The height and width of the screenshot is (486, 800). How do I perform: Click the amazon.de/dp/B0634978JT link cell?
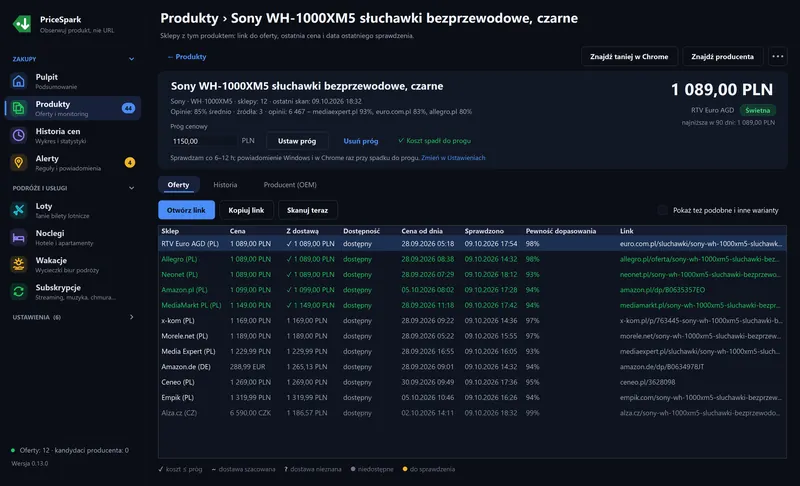(662, 367)
